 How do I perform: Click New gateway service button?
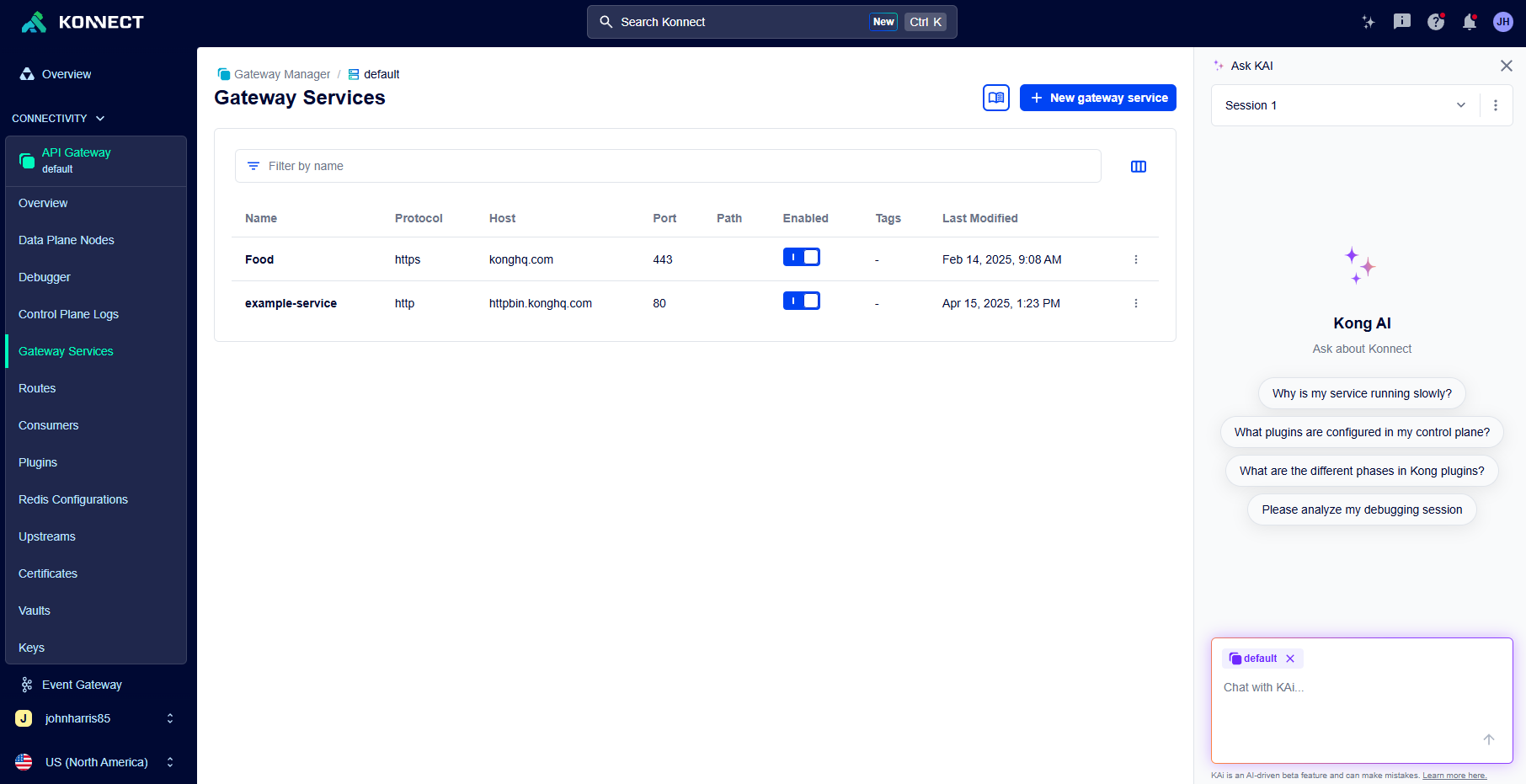1097,98
